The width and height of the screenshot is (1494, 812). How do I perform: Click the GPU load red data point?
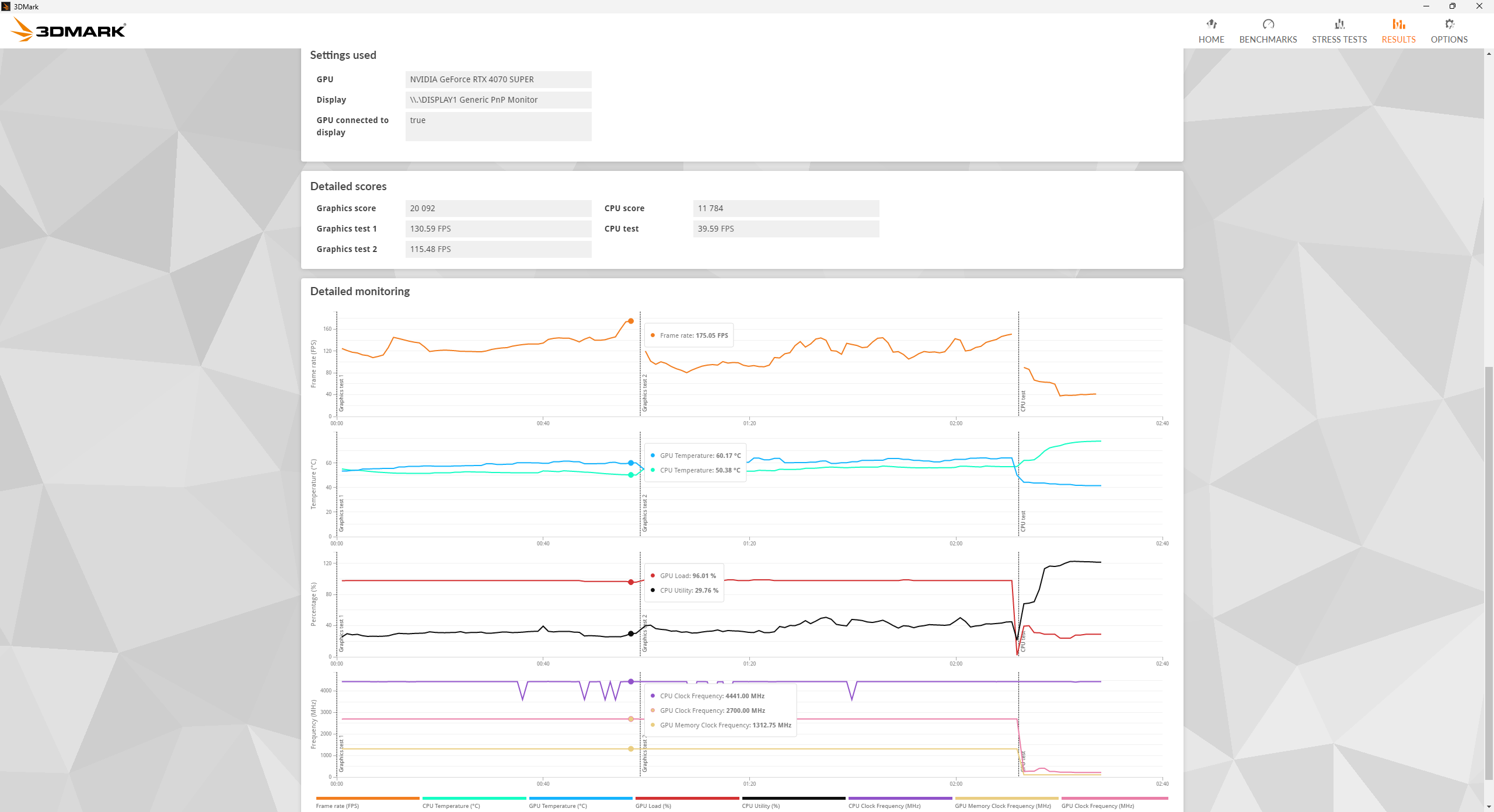tap(631, 582)
